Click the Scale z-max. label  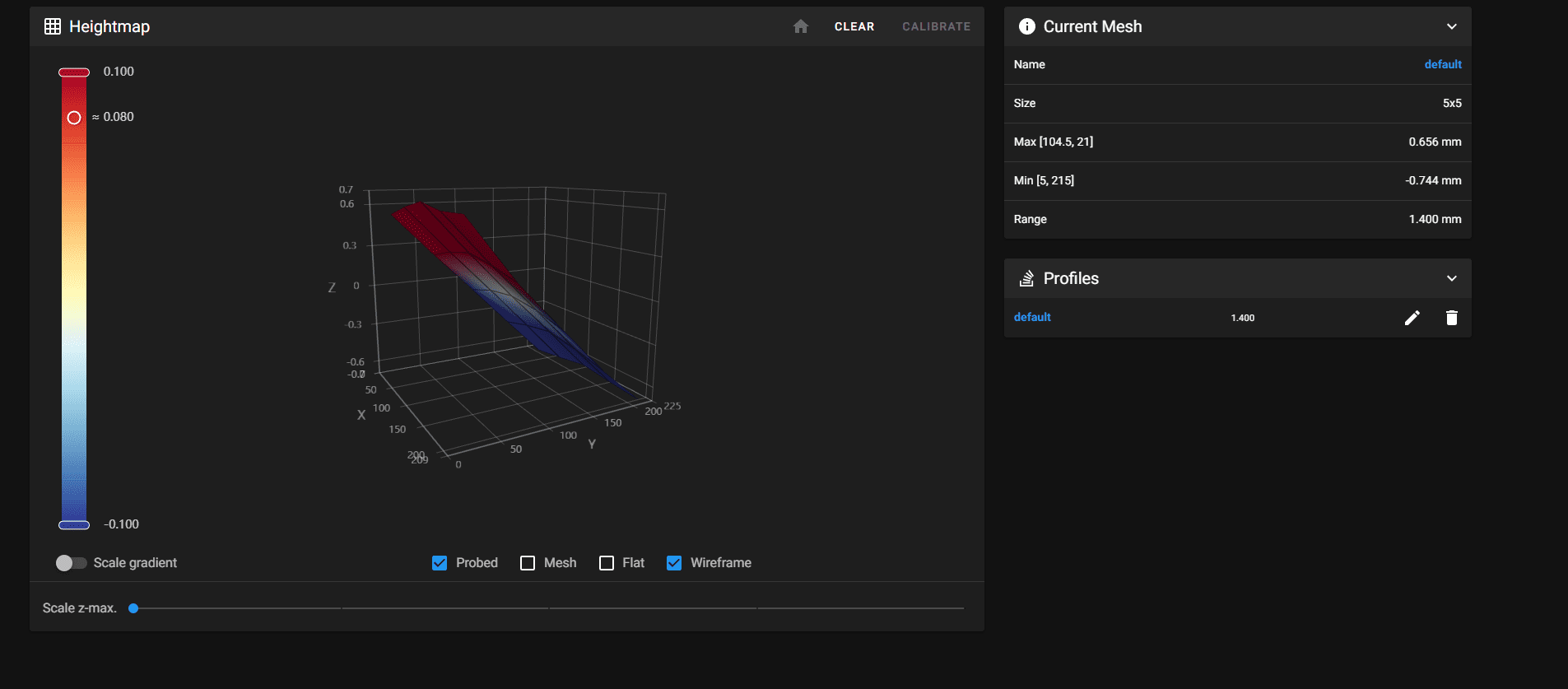(80, 608)
